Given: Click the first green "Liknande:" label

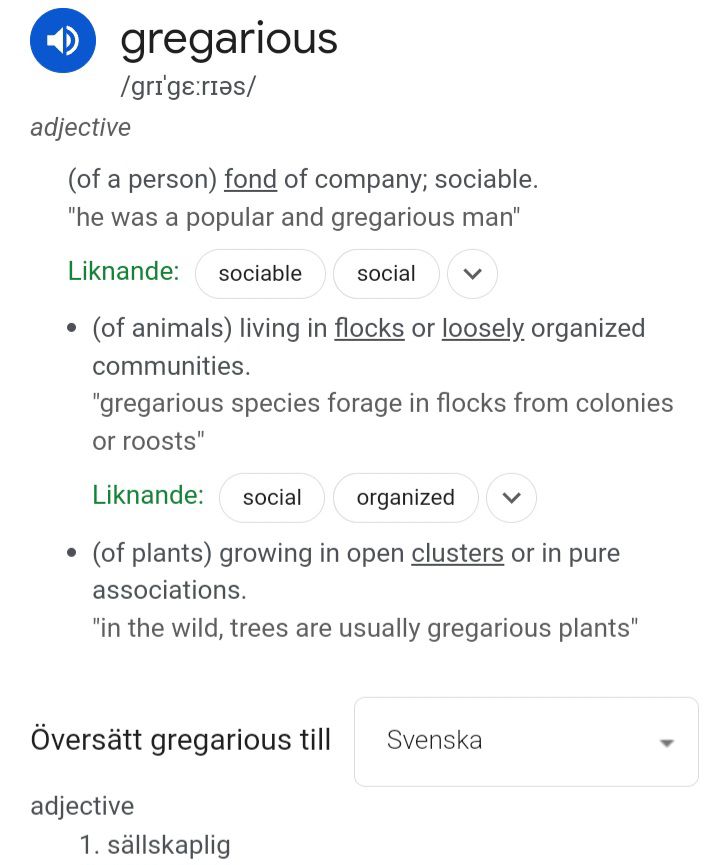Looking at the screenshot, I should pyautogui.click(x=124, y=271).
